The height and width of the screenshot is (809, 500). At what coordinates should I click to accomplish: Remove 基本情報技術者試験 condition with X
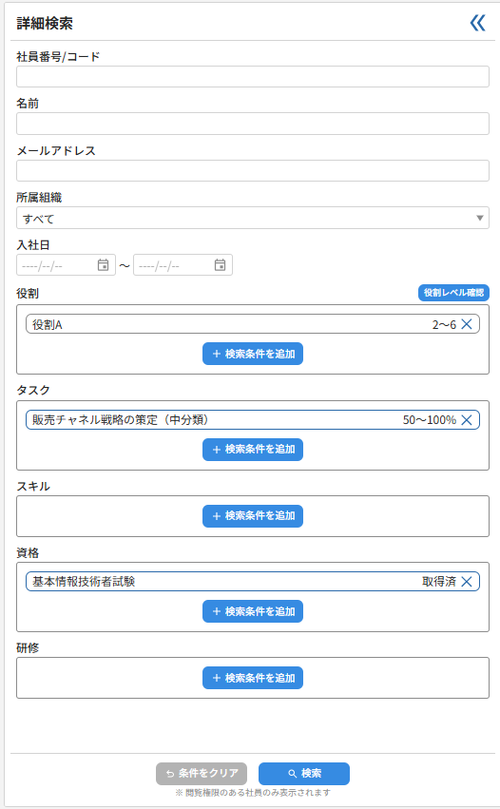click(466, 581)
